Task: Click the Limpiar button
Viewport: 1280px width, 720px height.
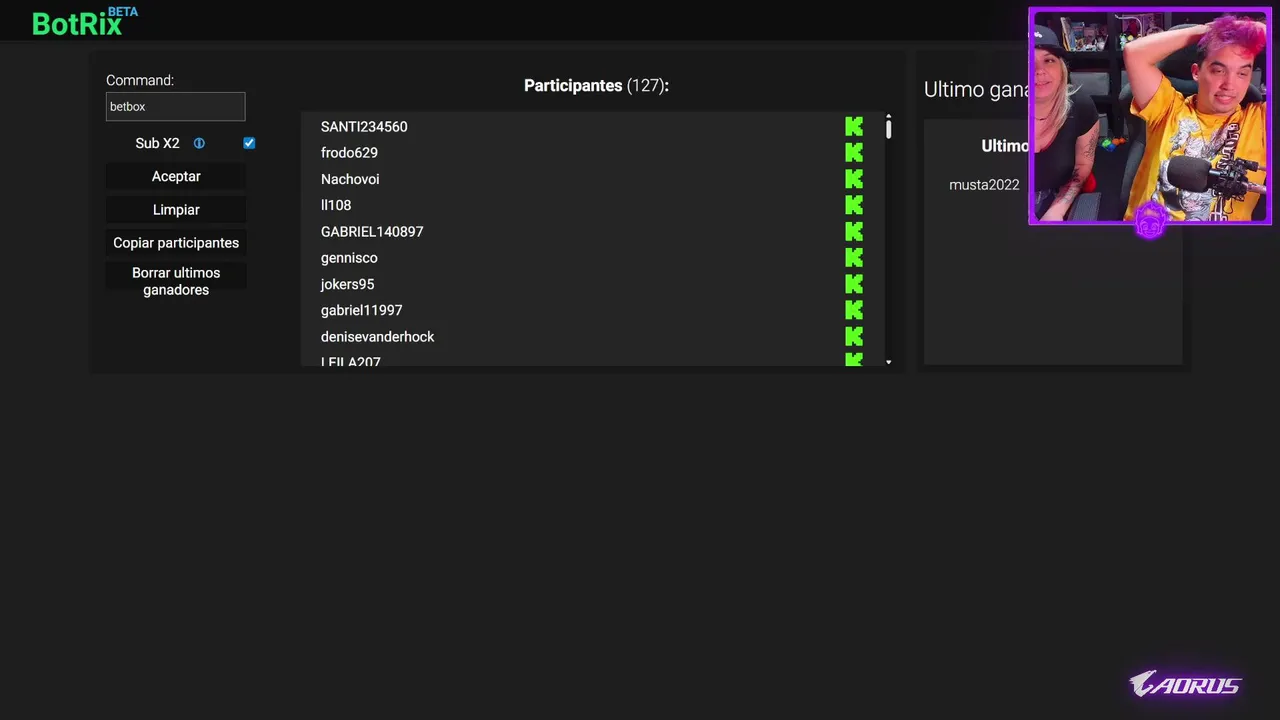Action: pos(176,210)
